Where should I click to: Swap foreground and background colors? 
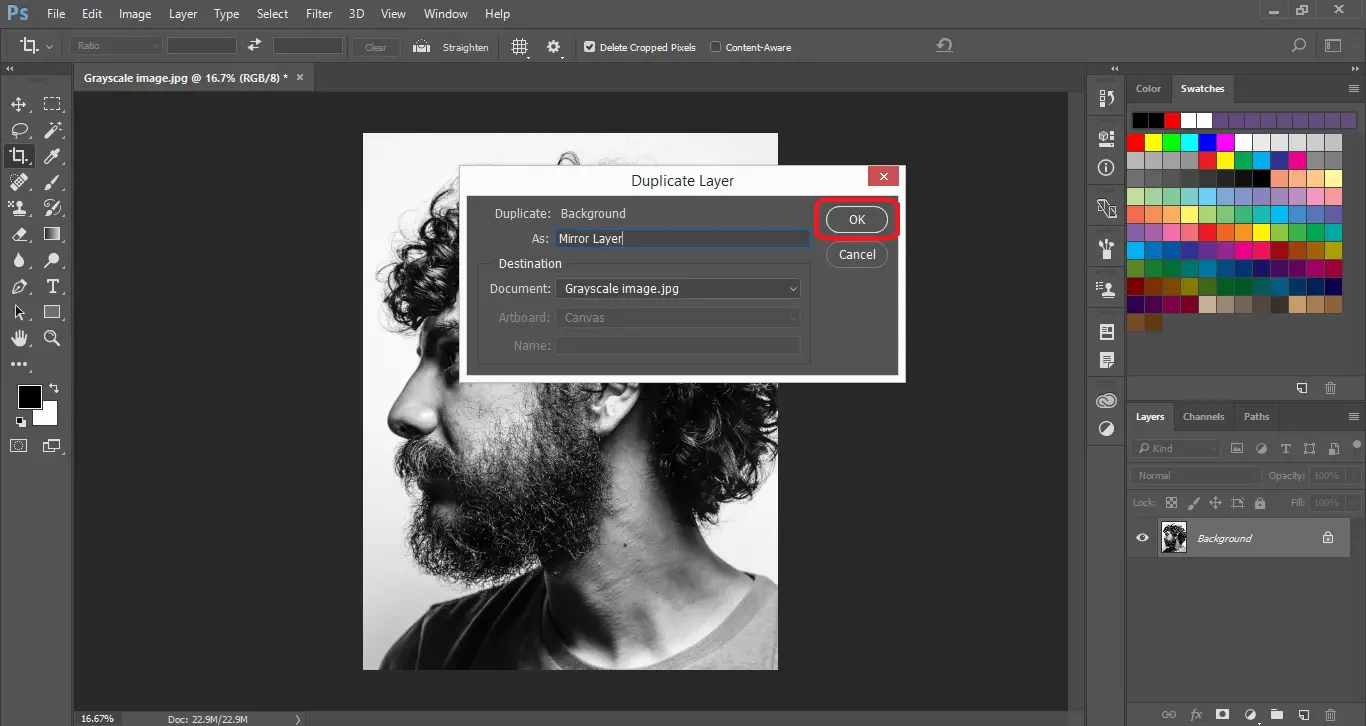coord(54,388)
